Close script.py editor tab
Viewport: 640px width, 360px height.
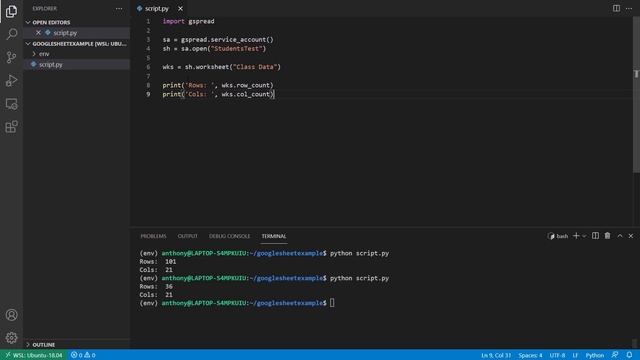pos(180,9)
